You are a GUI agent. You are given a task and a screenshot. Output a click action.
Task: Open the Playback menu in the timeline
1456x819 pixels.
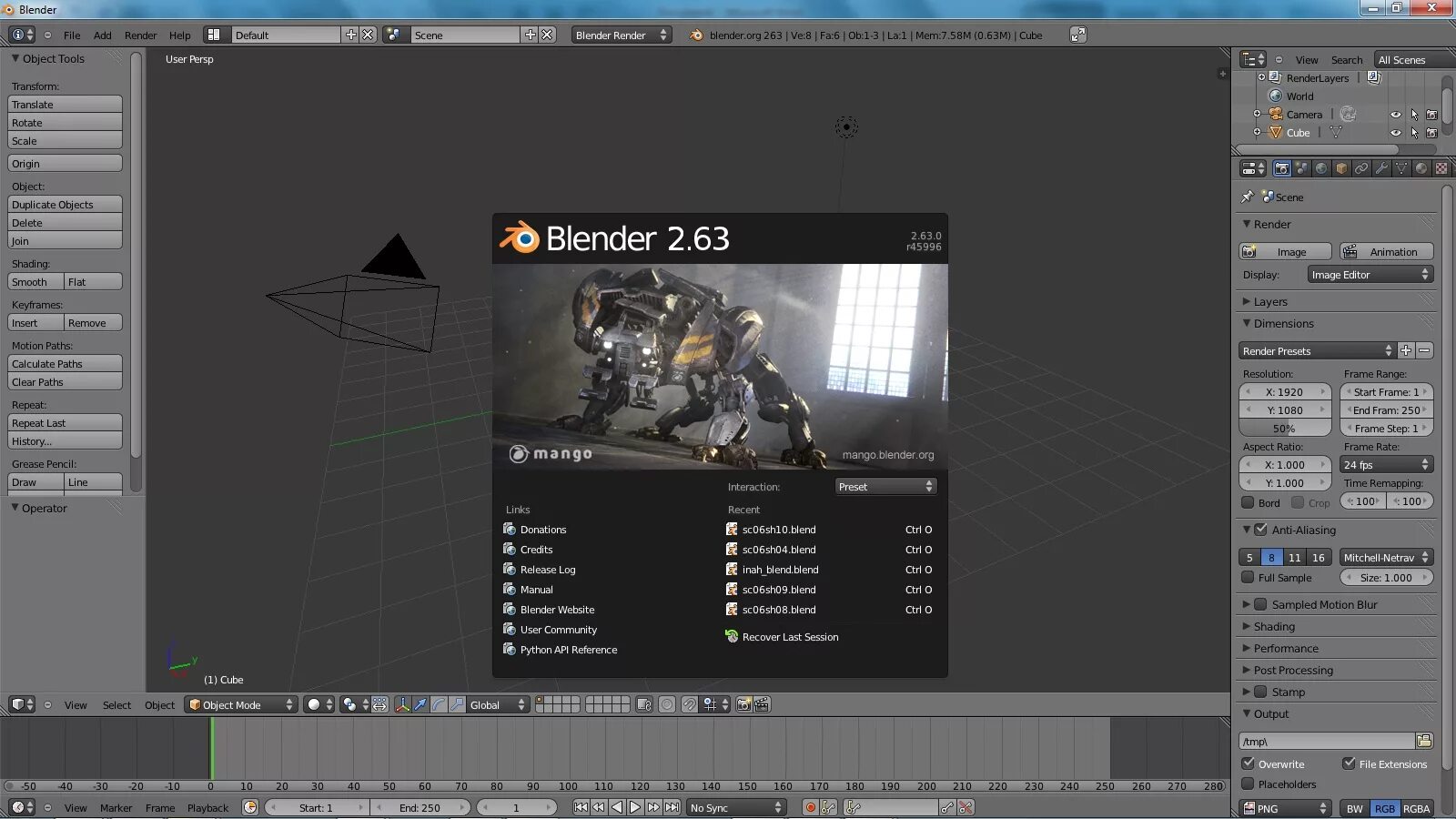[x=207, y=808]
